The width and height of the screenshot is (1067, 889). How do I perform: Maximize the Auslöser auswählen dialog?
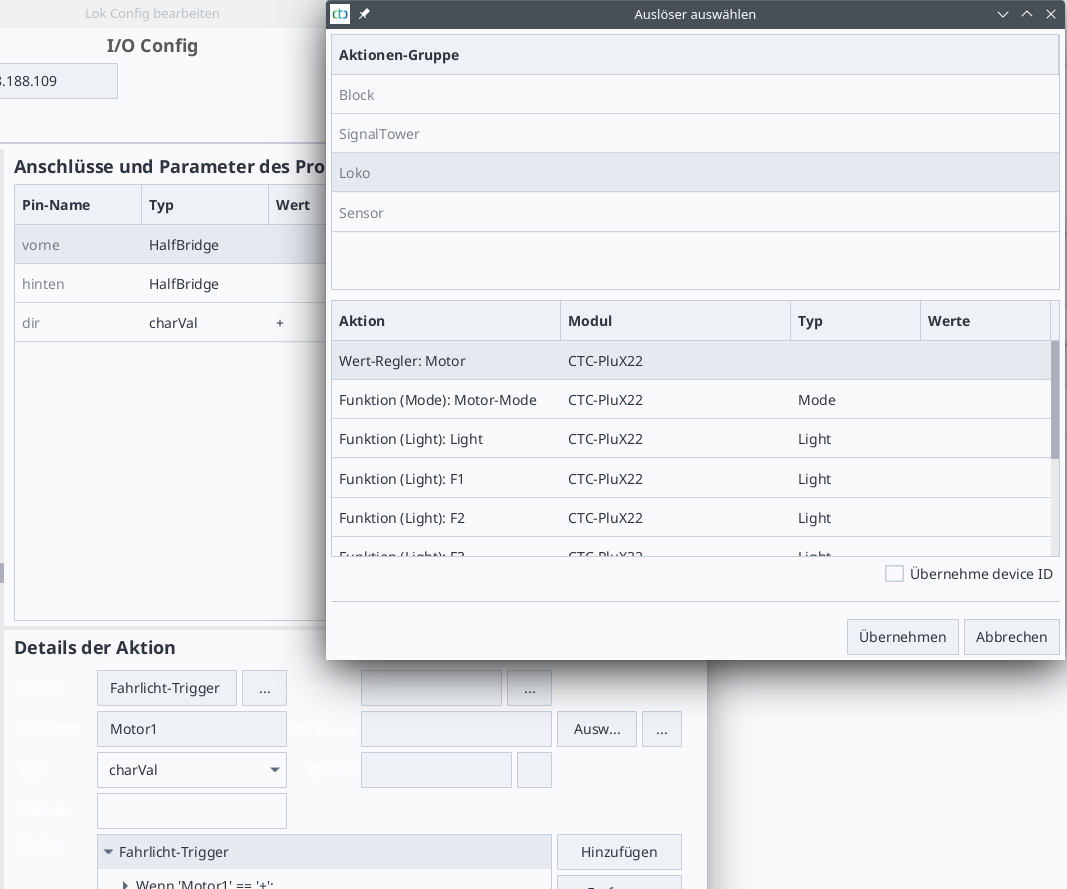[x=1027, y=14]
